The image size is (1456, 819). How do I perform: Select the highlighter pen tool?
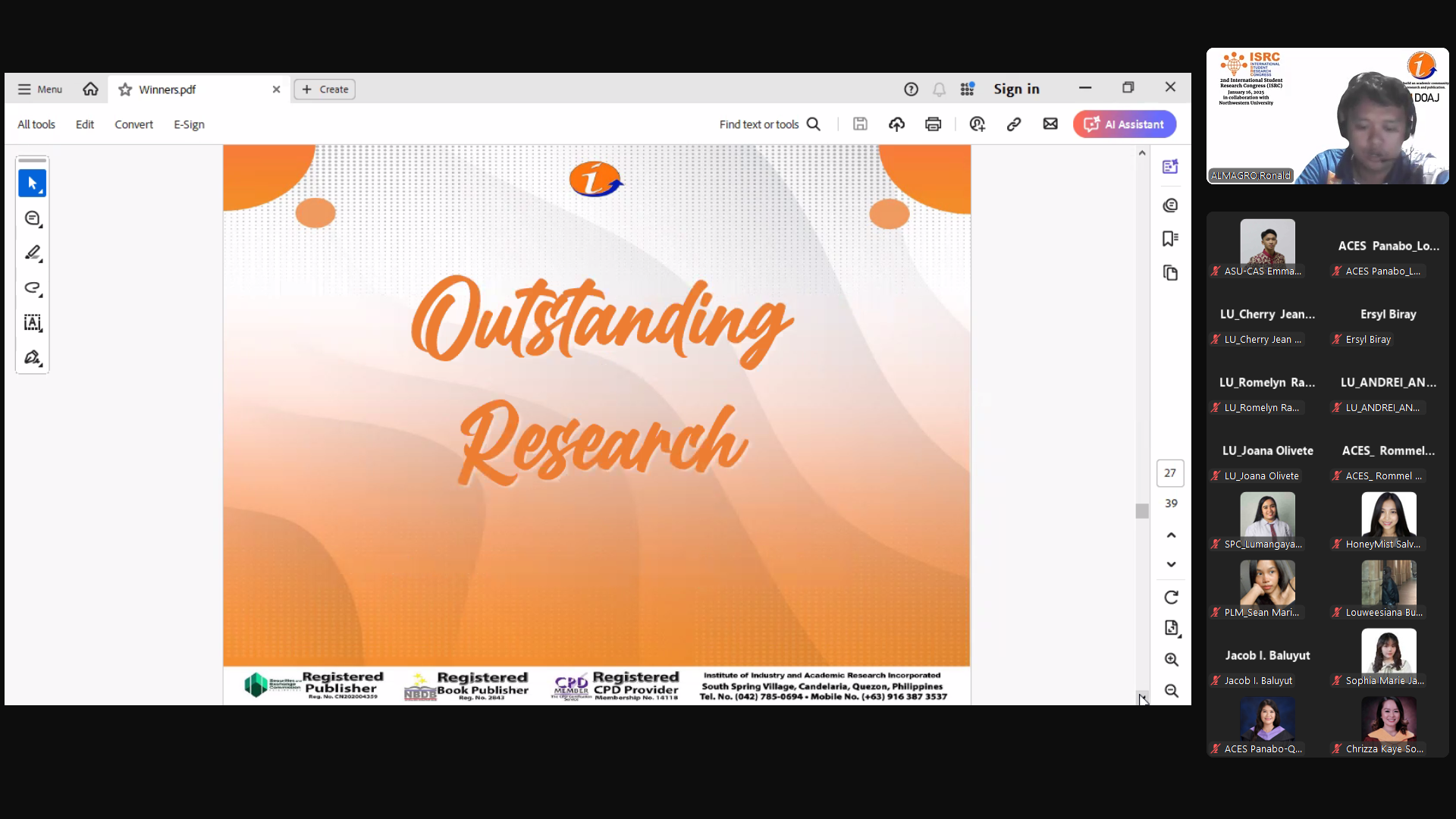click(32, 253)
